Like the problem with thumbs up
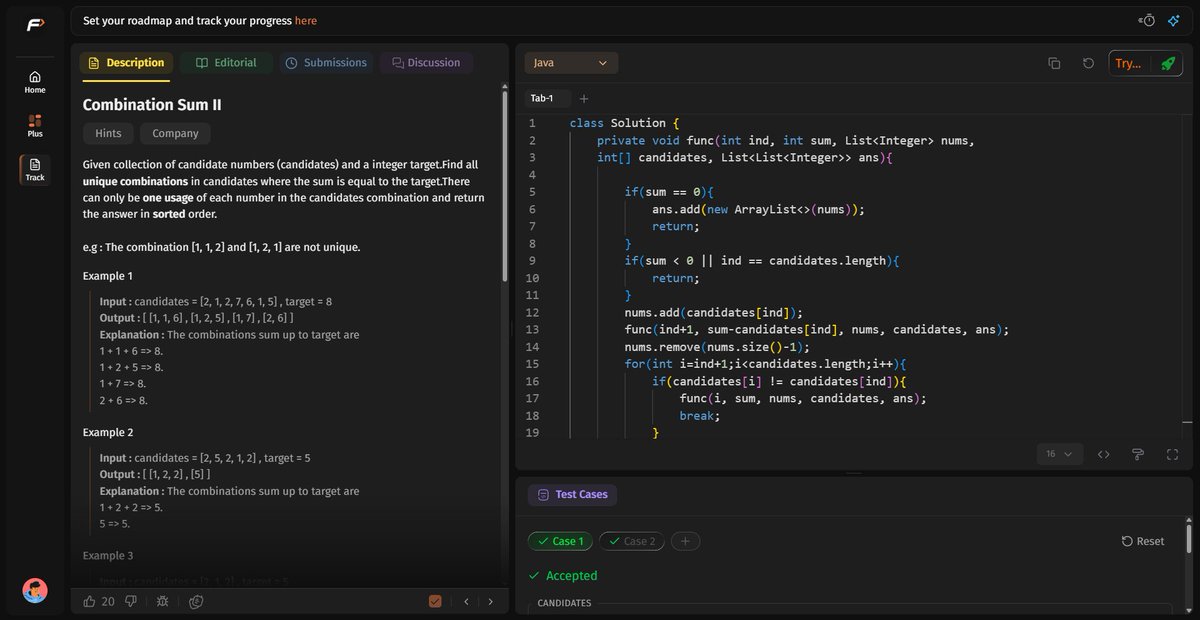Viewport: 1200px width, 620px height. click(x=89, y=601)
